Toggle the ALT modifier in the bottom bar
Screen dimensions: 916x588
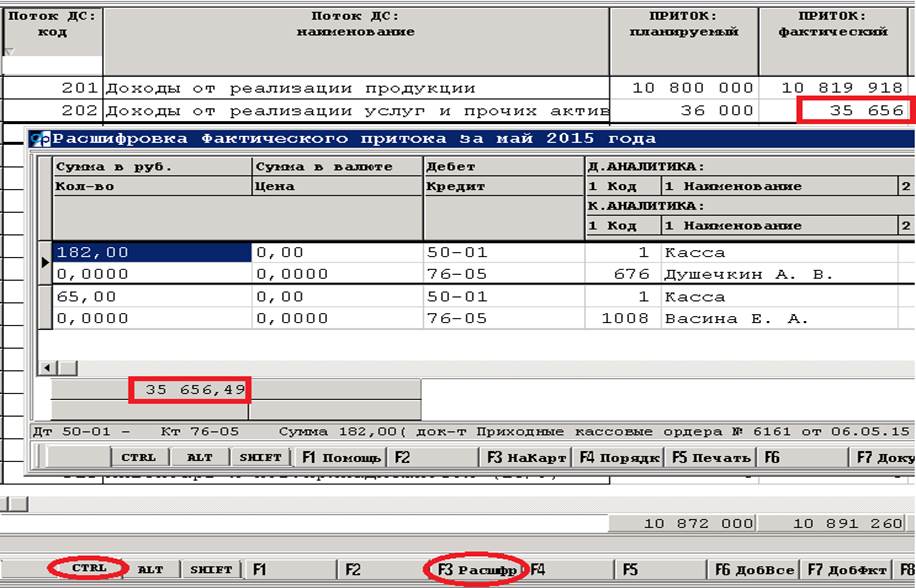(x=150, y=569)
